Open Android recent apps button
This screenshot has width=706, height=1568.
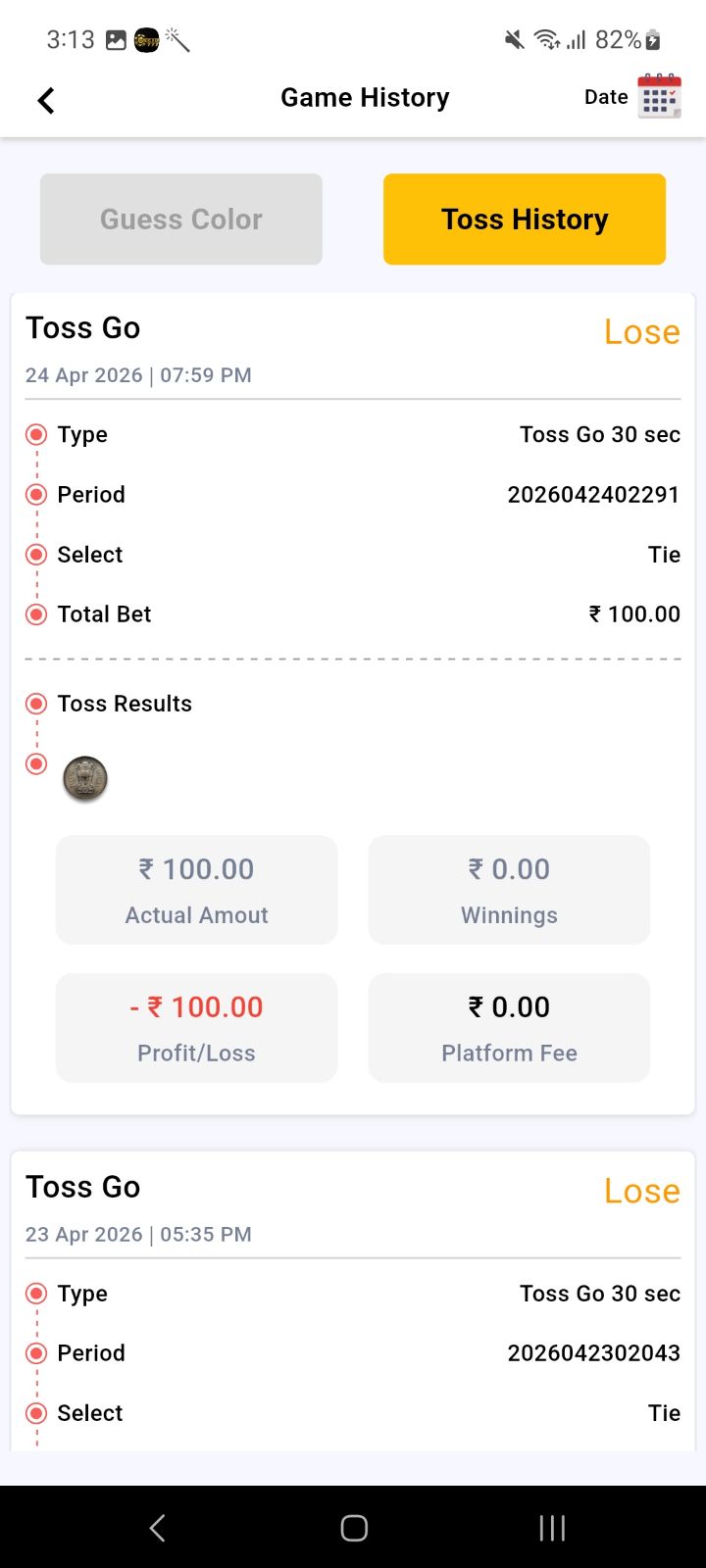coord(552,1527)
